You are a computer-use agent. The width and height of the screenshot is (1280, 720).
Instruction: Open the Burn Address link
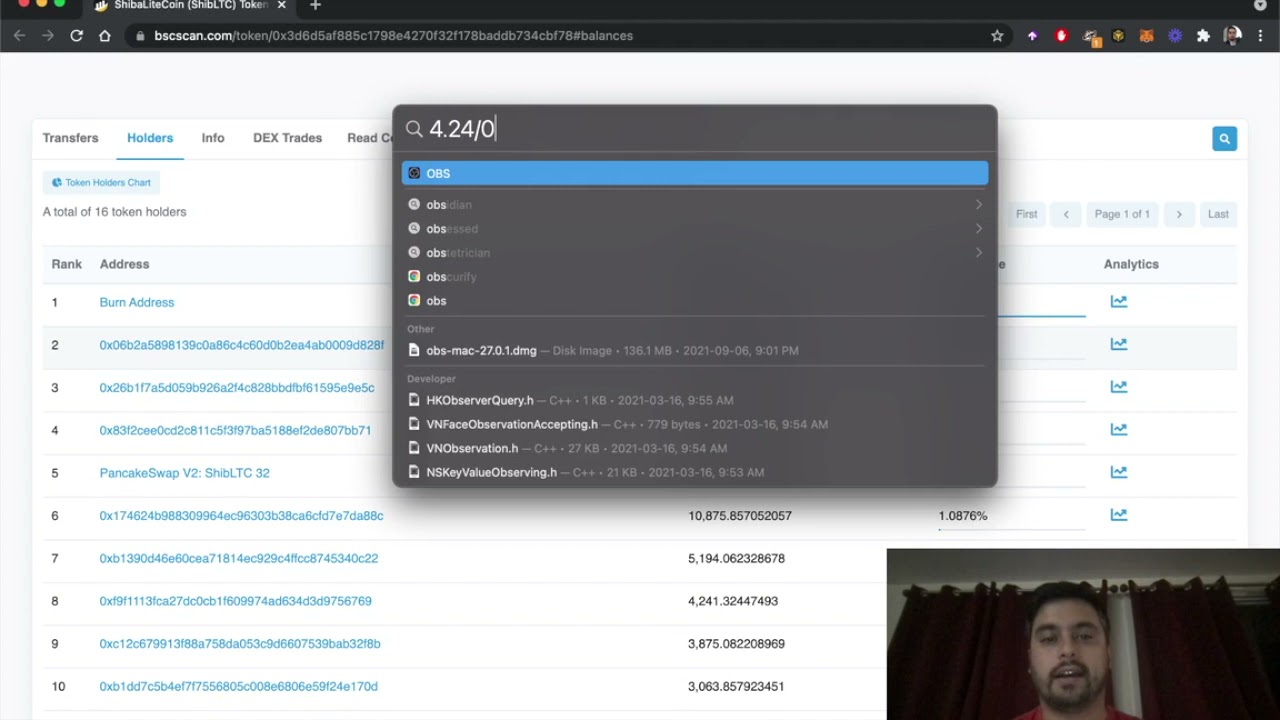tap(137, 302)
